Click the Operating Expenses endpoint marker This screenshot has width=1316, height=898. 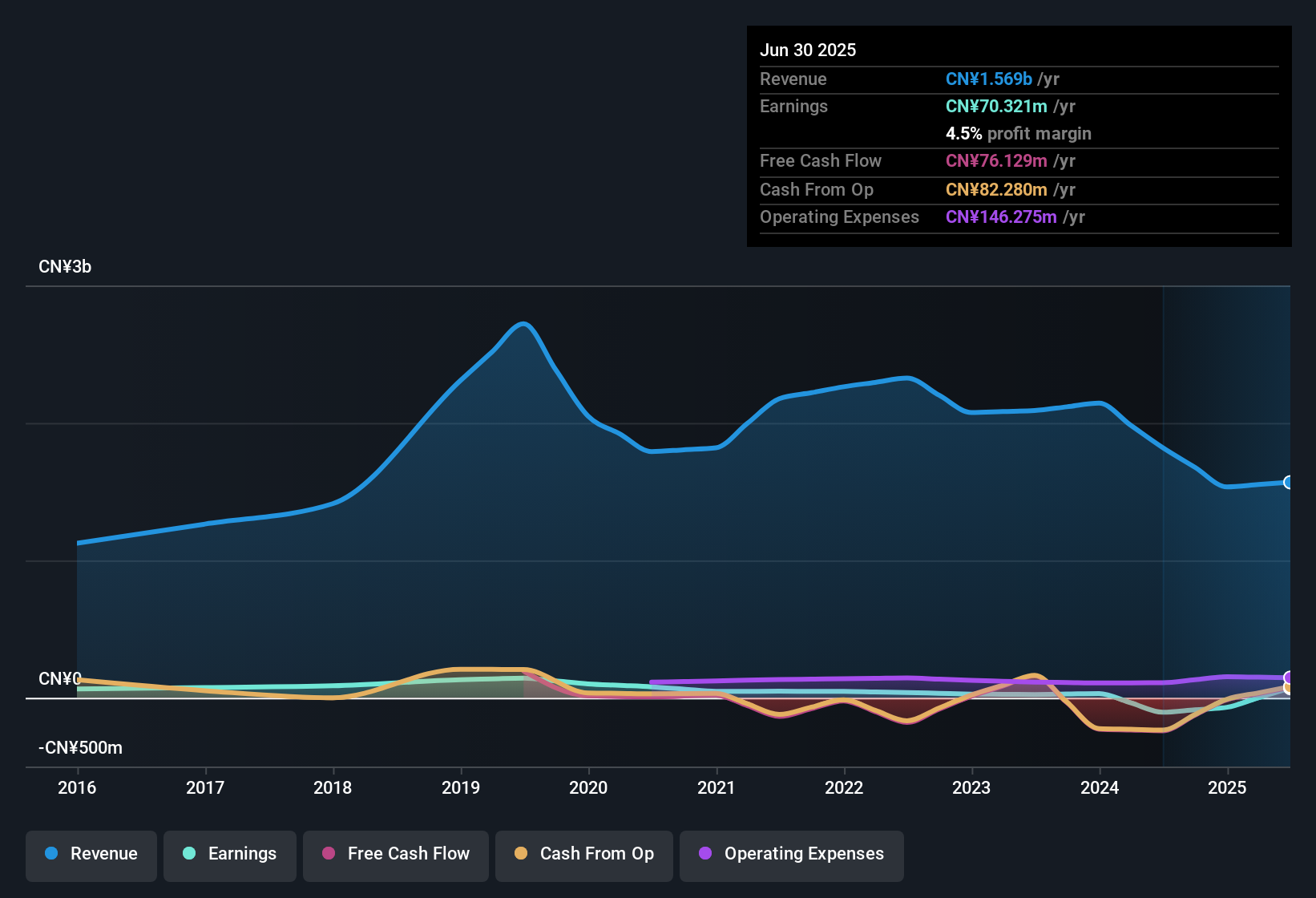[1289, 678]
